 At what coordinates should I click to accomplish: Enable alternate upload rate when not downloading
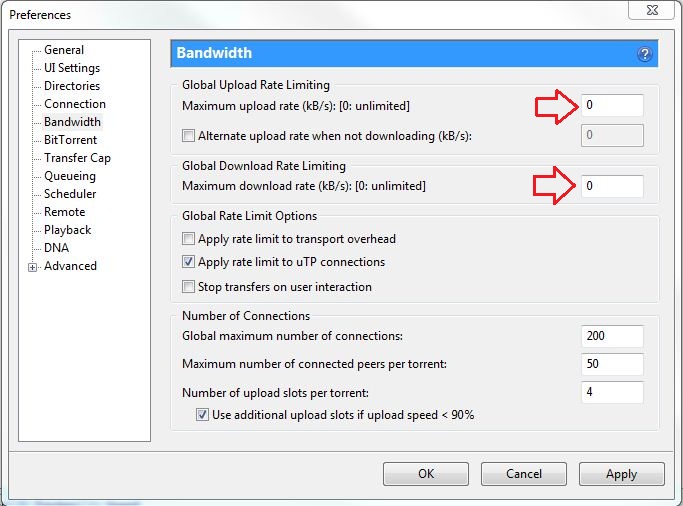188,135
